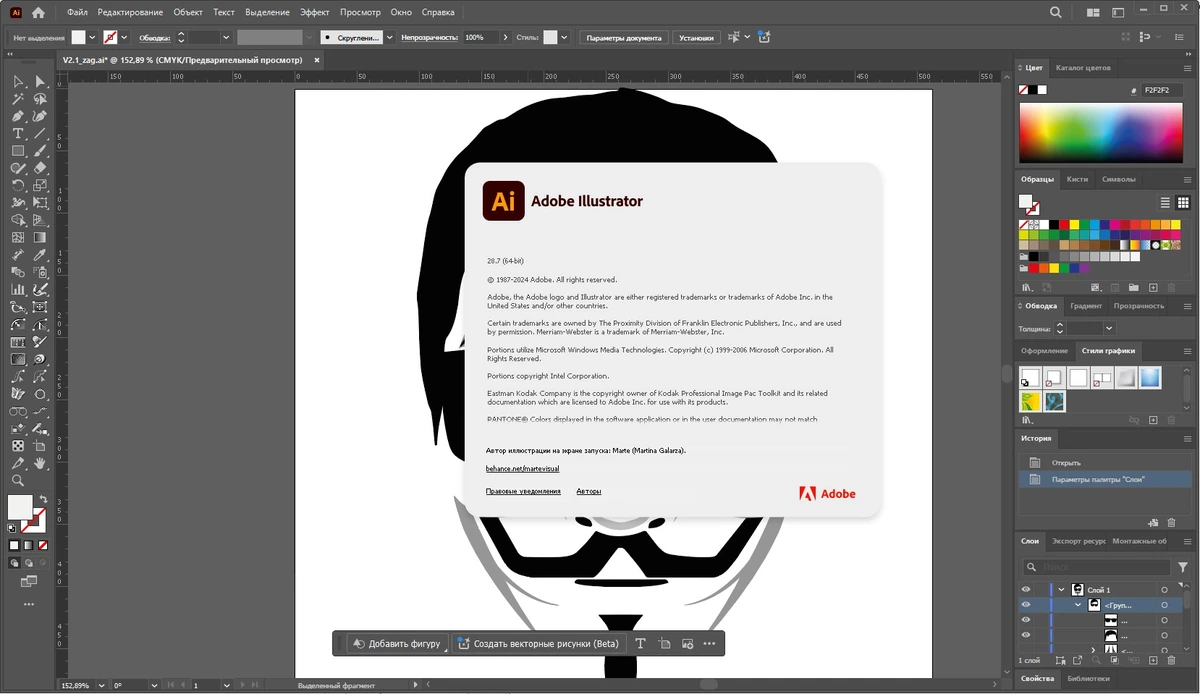
Task: Open the Файл menu
Action: point(77,13)
